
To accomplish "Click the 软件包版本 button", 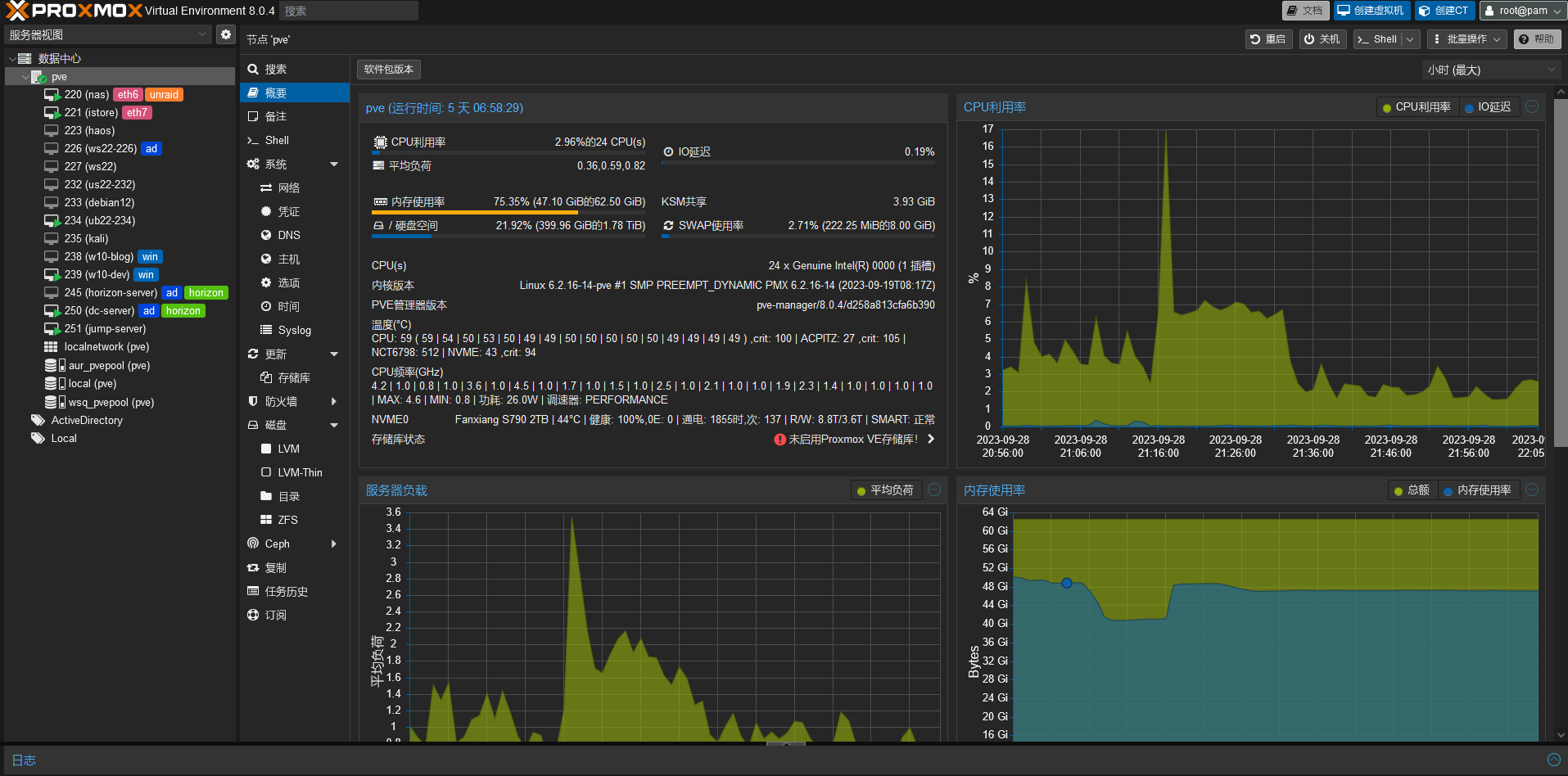I will [389, 70].
